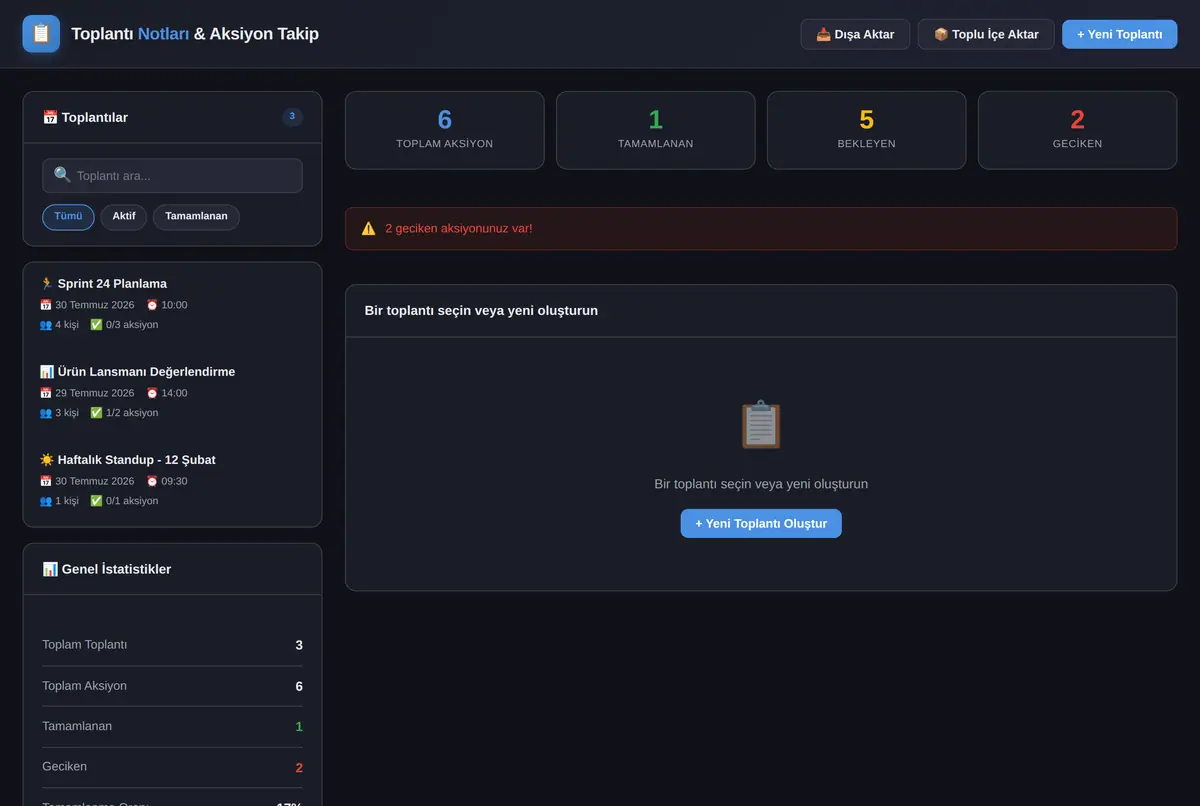
Task: Filter meetings by Tamamlanan
Action: 196,217
